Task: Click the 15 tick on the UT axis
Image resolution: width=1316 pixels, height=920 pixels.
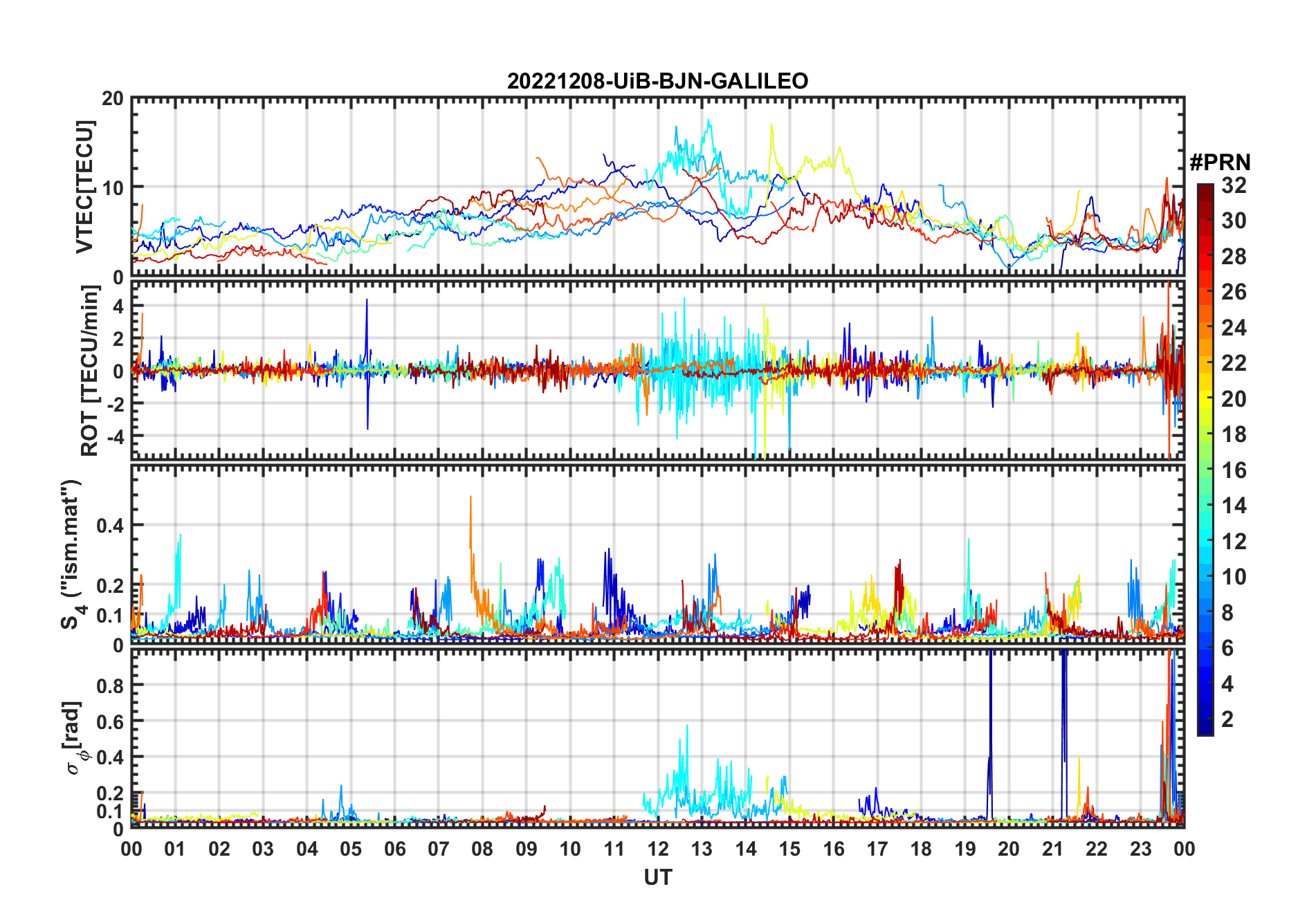Action: [x=789, y=849]
